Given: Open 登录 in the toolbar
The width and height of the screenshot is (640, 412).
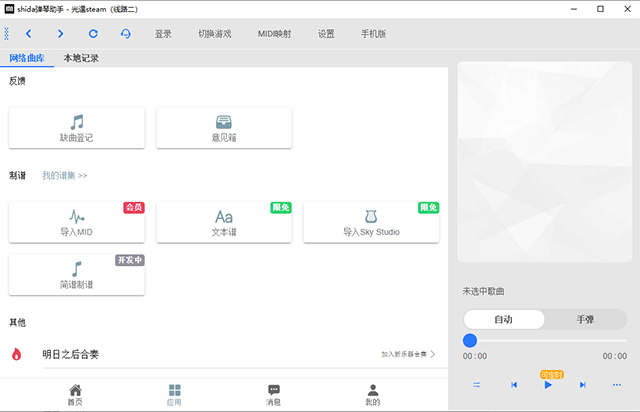Looking at the screenshot, I should click(163, 34).
